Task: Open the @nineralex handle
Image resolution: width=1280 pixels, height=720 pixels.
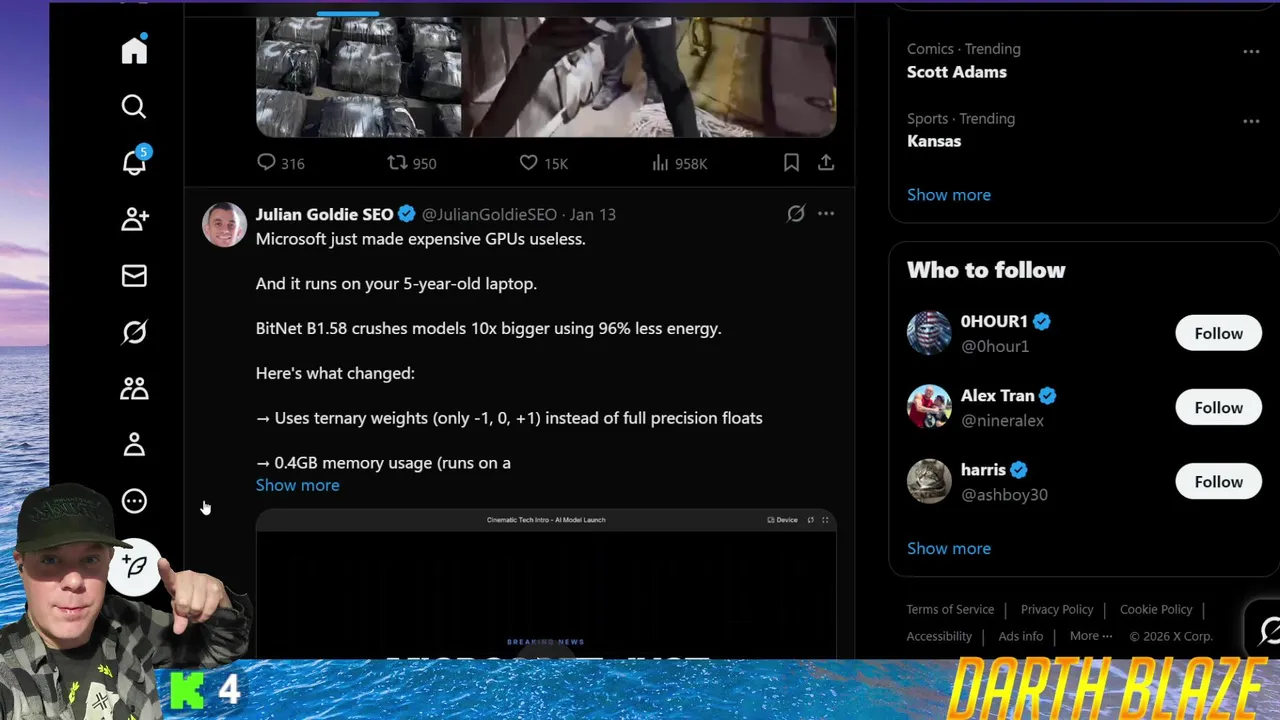Action: [x=1002, y=420]
